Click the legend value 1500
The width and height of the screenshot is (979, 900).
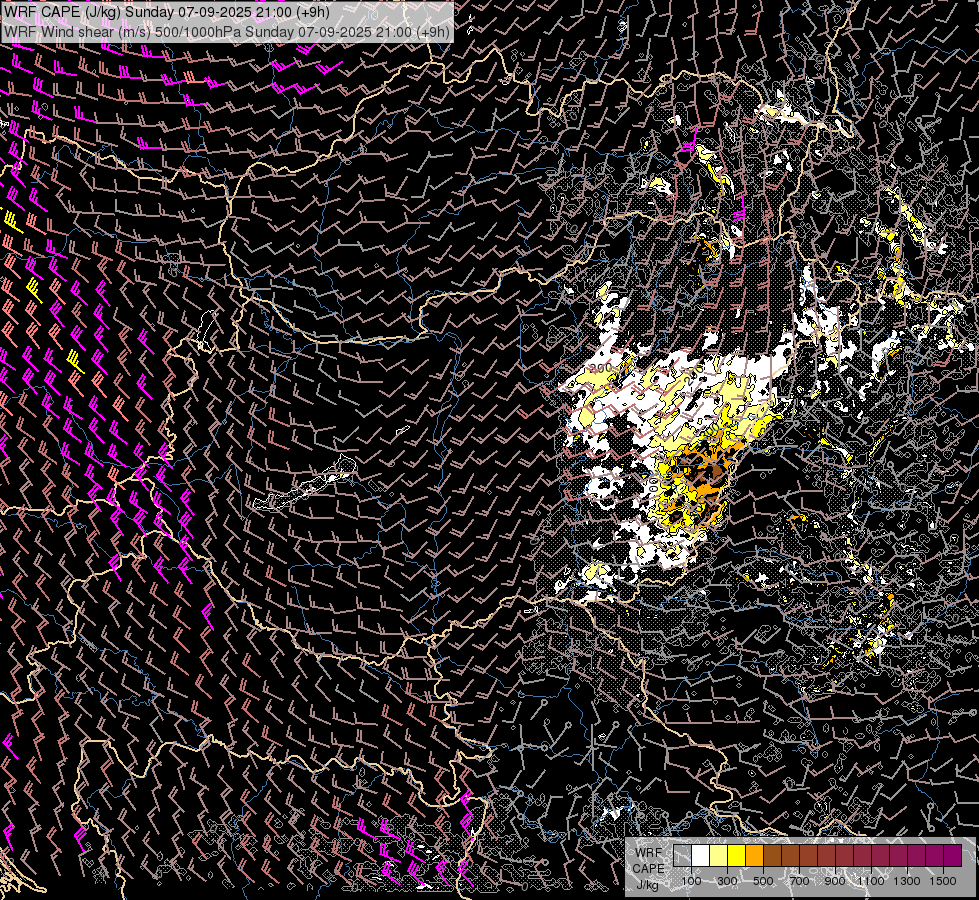(x=943, y=881)
